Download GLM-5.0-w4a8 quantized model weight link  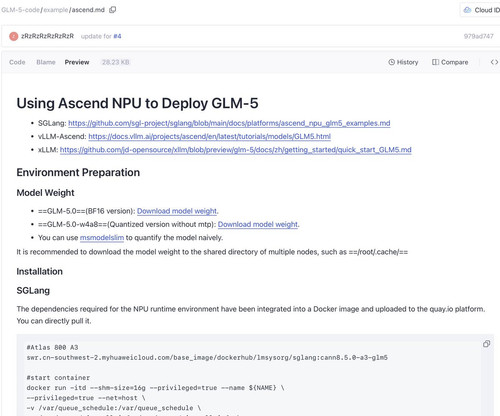point(258,224)
